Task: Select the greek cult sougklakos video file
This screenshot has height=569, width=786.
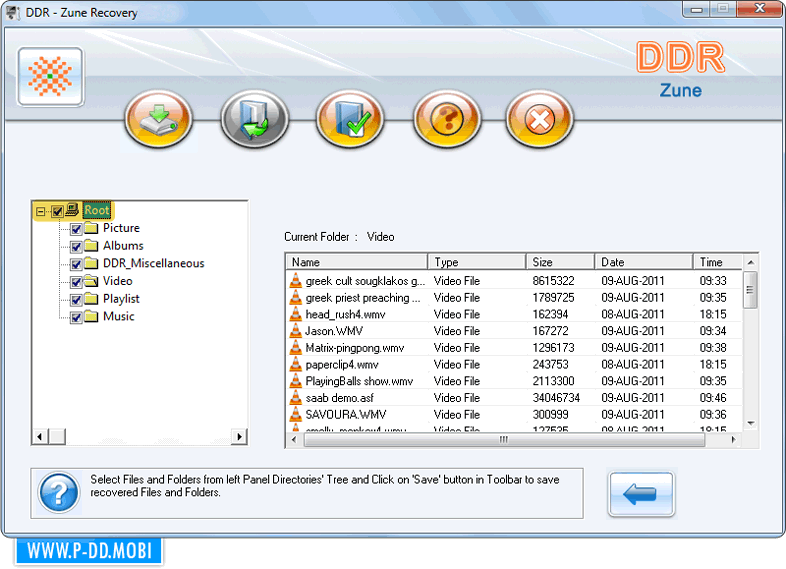Action: [x=514, y=281]
